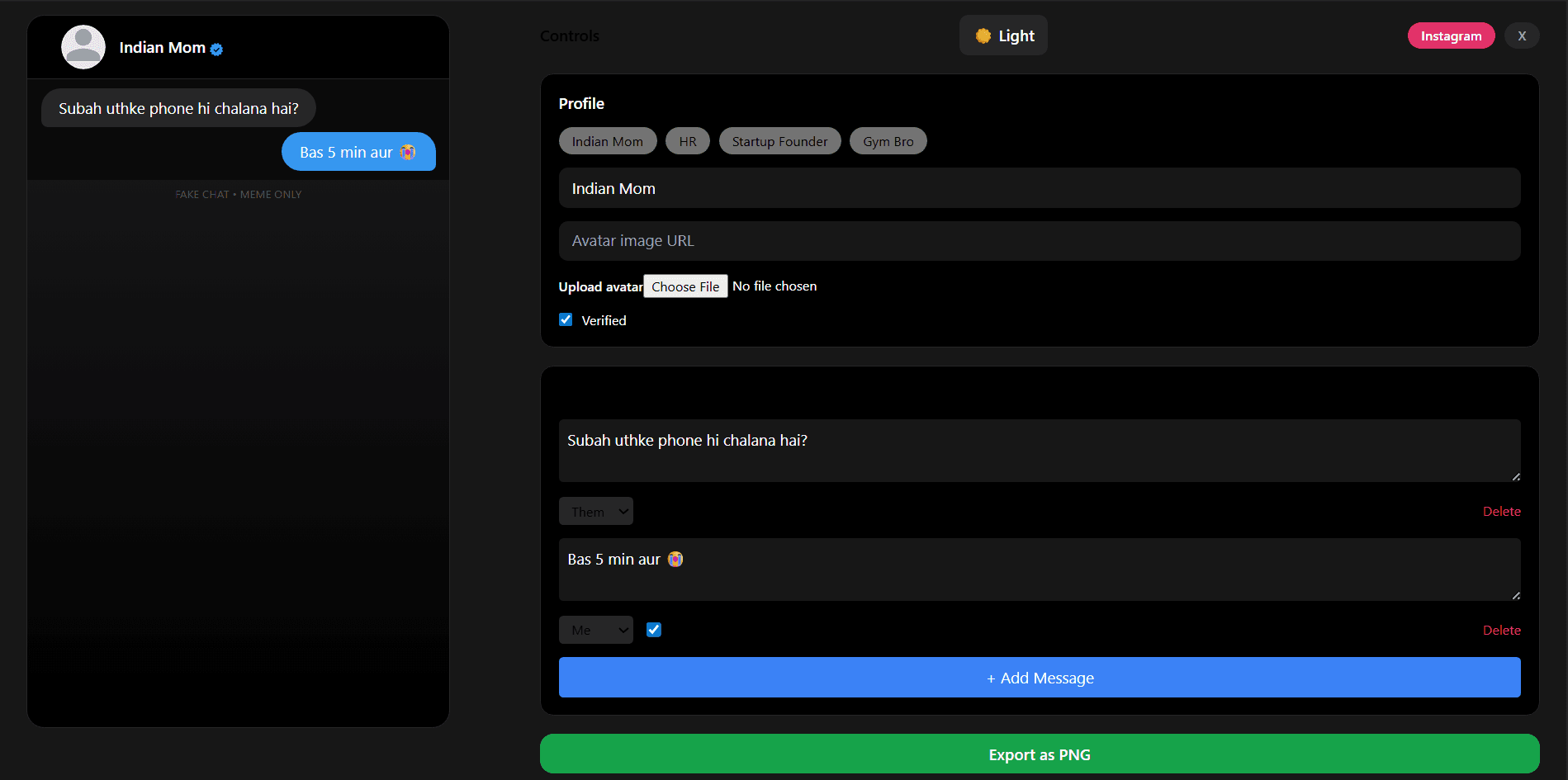Click resize grip of second message textarea

pyautogui.click(x=1515, y=595)
